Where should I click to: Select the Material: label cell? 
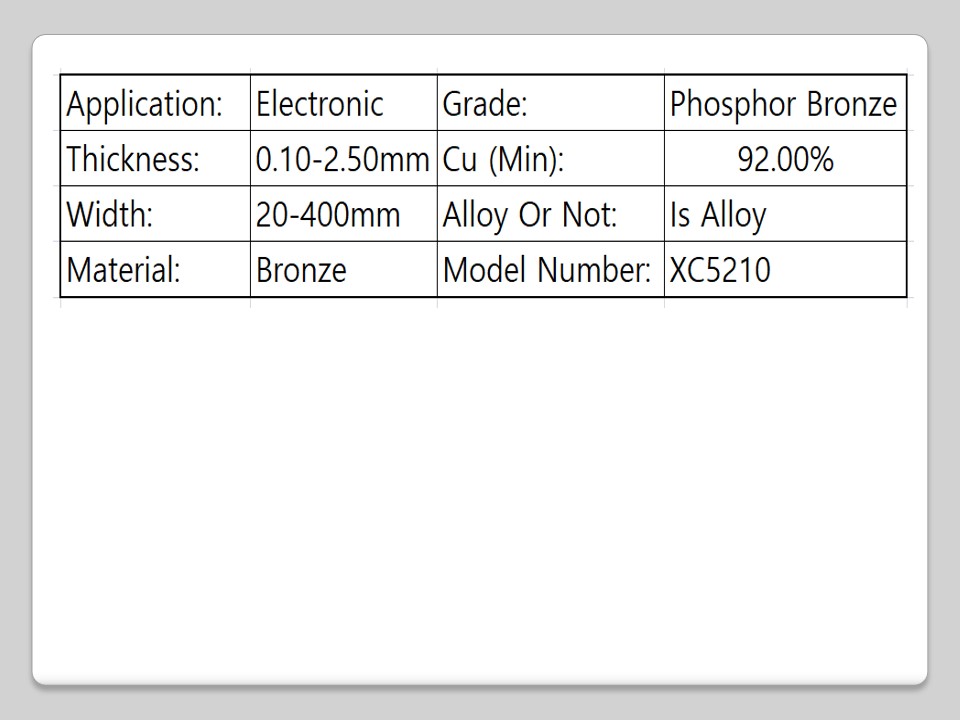pos(123,270)
